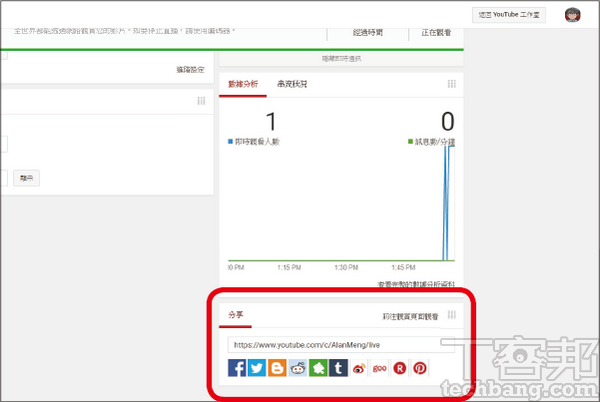Click the 1:45 PM axis label
Viewport: 600px width, 402px height.
click(x=403, y=267)
